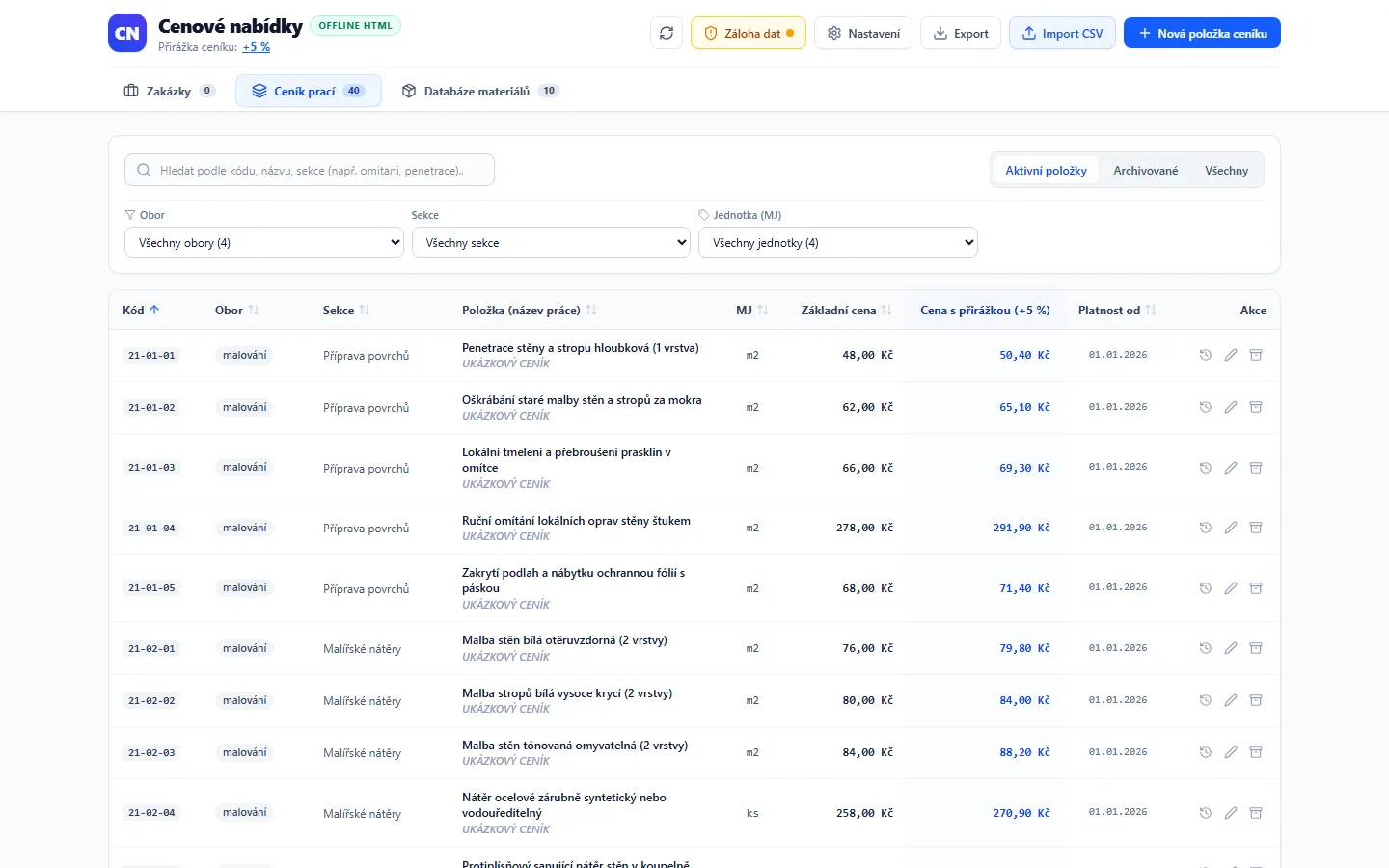Click the refresh icon button in header
Image resolution: width=1389 pixels, height=868 pixels.
[x=667, y=33]
